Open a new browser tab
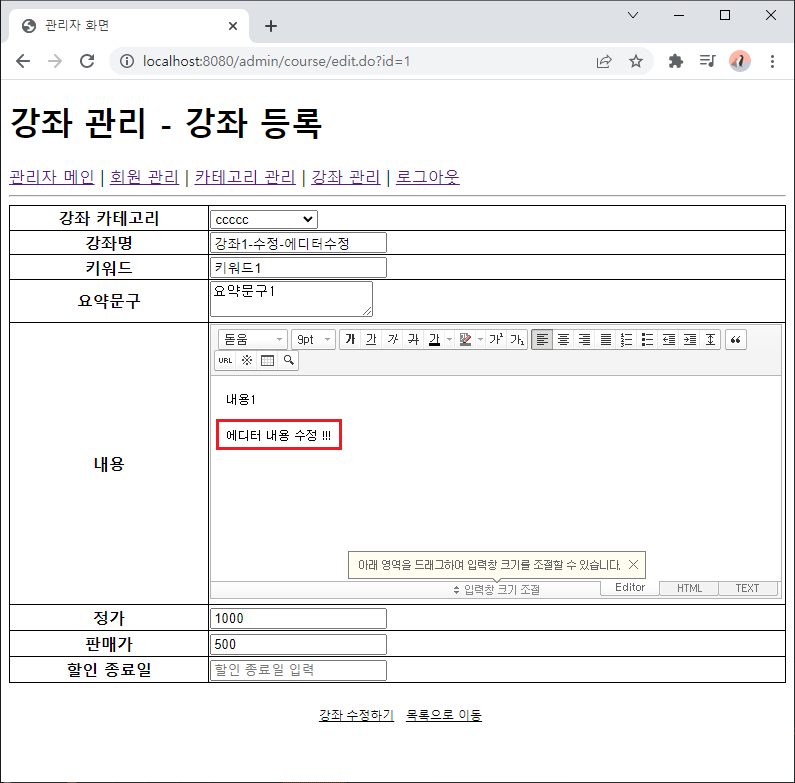Viewport: 795px width, 783px height. click(271, 26)
